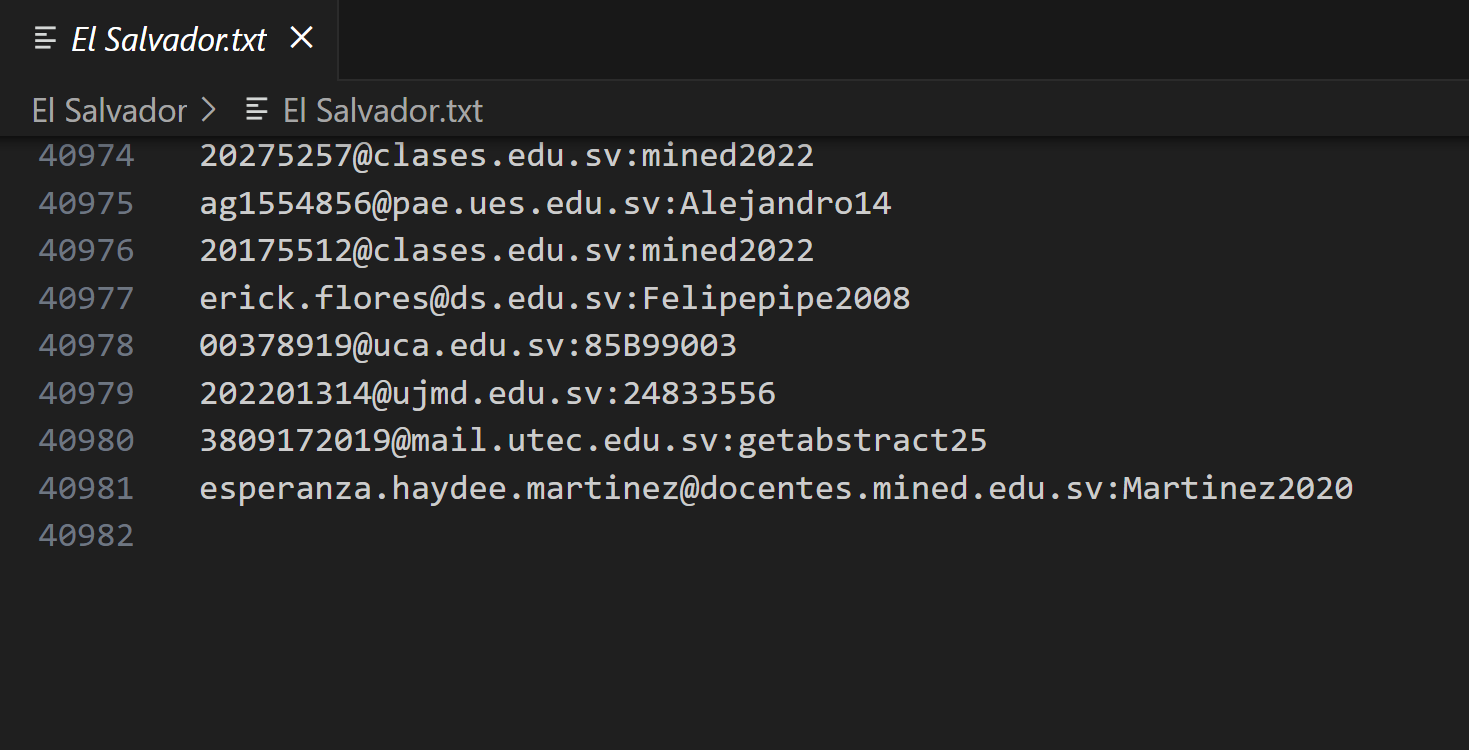Click the text content on line 40977
This screenshot has width=1469, height=750.
coord(555,298)
